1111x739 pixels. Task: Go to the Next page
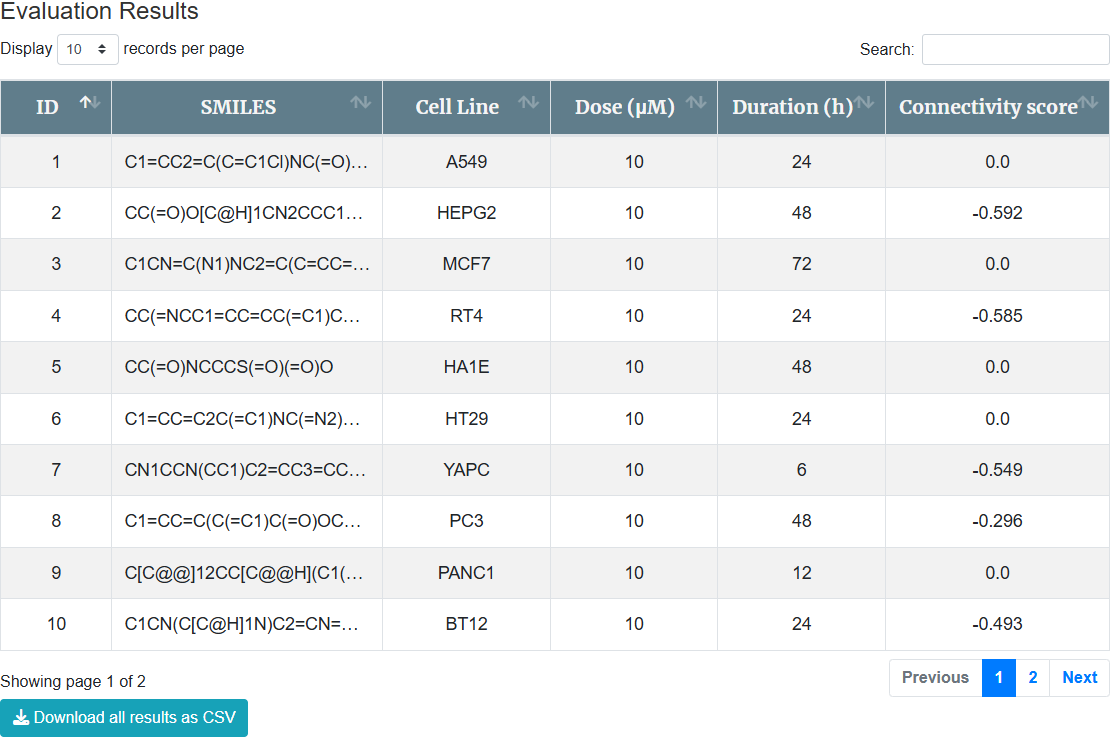(1080, 677)
